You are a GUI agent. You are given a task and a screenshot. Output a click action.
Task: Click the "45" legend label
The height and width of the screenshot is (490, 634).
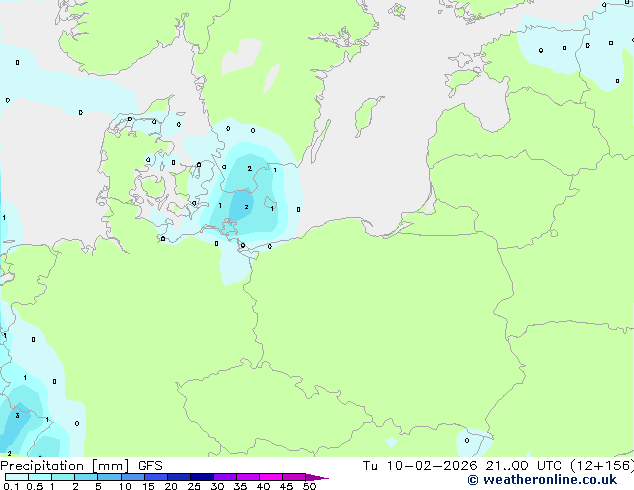click(286, 486)
